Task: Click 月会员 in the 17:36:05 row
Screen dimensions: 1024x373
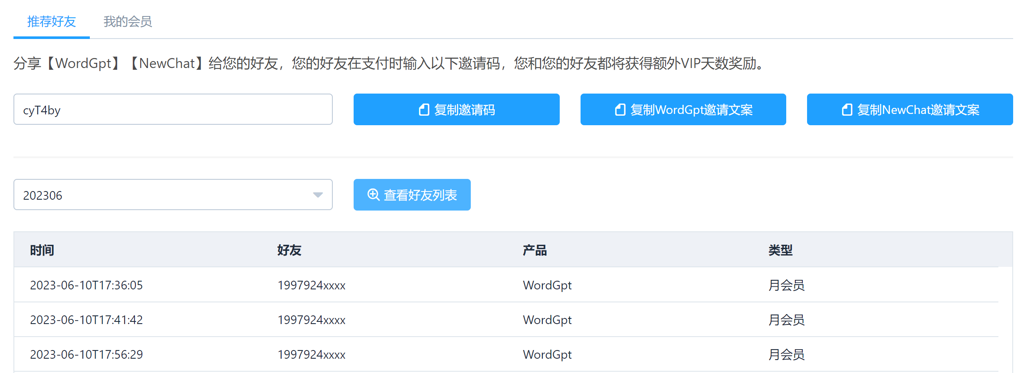Action: [x=786, y=285]
